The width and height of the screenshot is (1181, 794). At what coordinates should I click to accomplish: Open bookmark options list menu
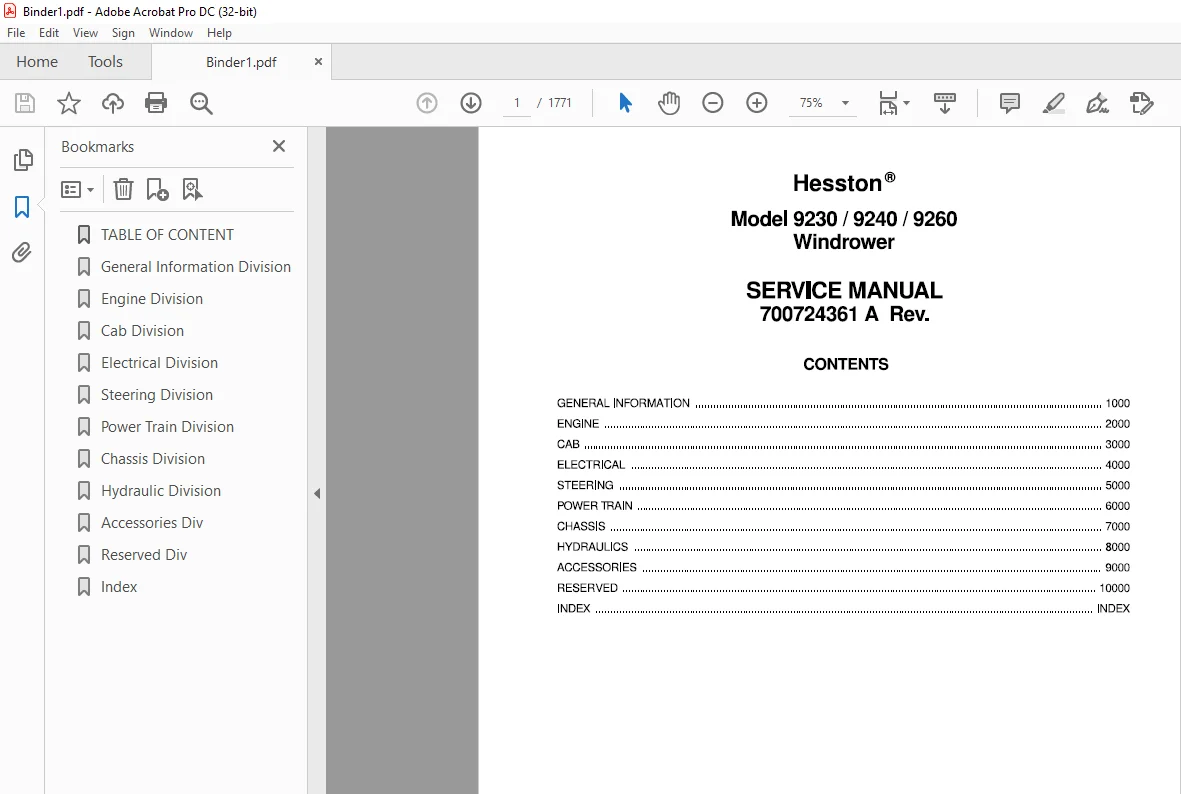pos(78,189)
